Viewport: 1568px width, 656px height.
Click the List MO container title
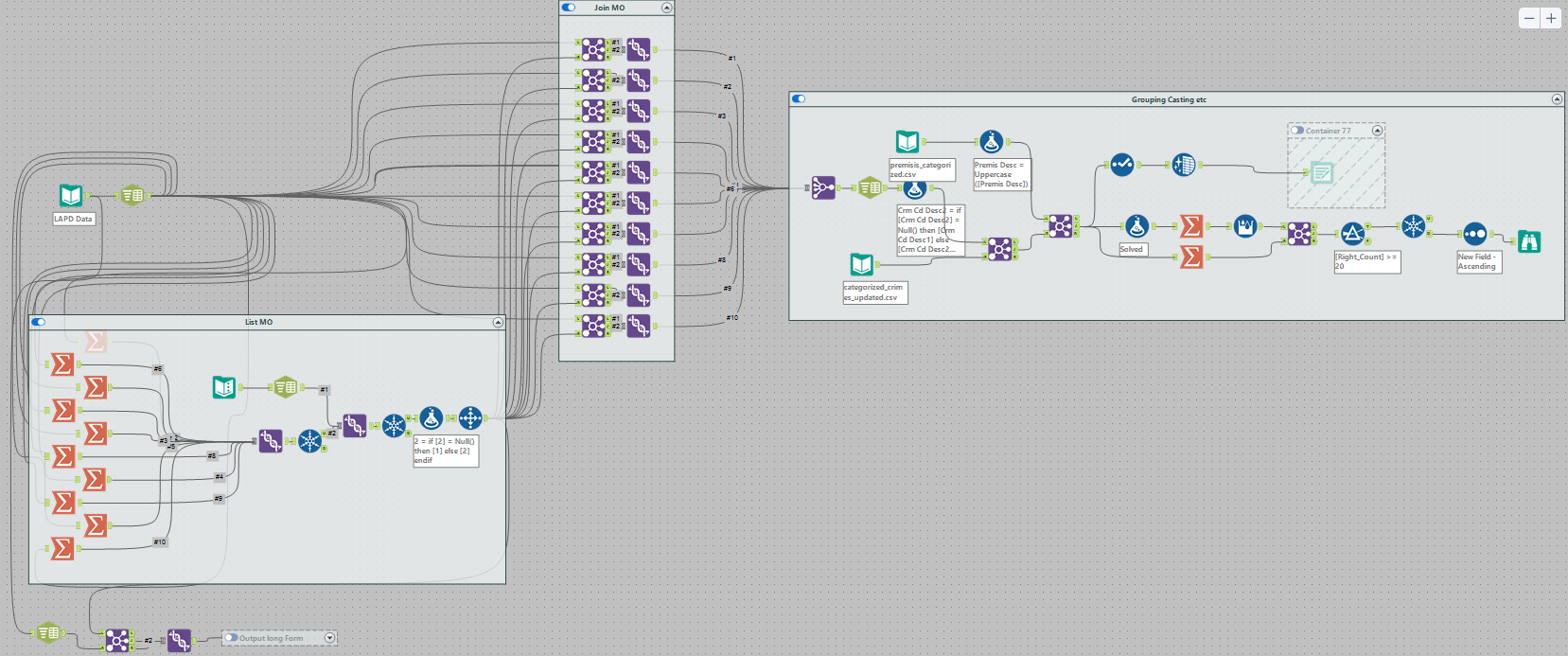pos(258,322)
